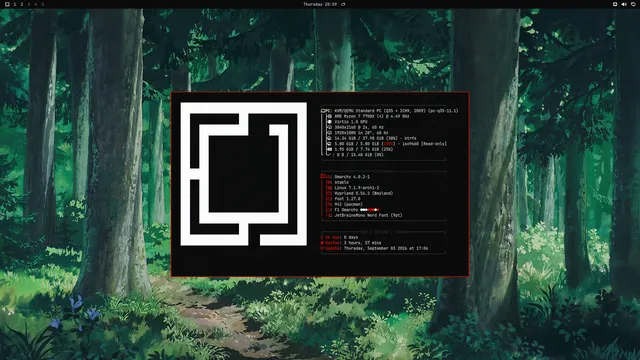The width and height of the screenshot is (640, 360).
Task: Click the package icon beside '941 (pacman)'
Action: [x=329, y=204]
